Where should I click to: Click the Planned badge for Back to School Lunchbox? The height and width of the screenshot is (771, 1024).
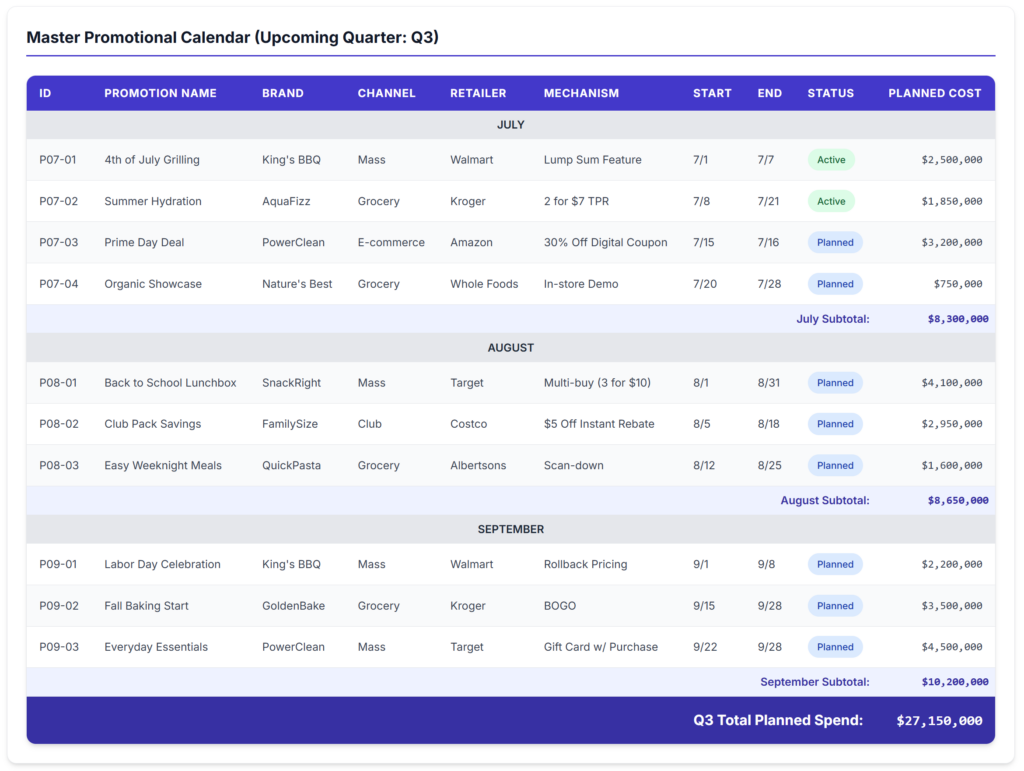[x=835, y=383]
